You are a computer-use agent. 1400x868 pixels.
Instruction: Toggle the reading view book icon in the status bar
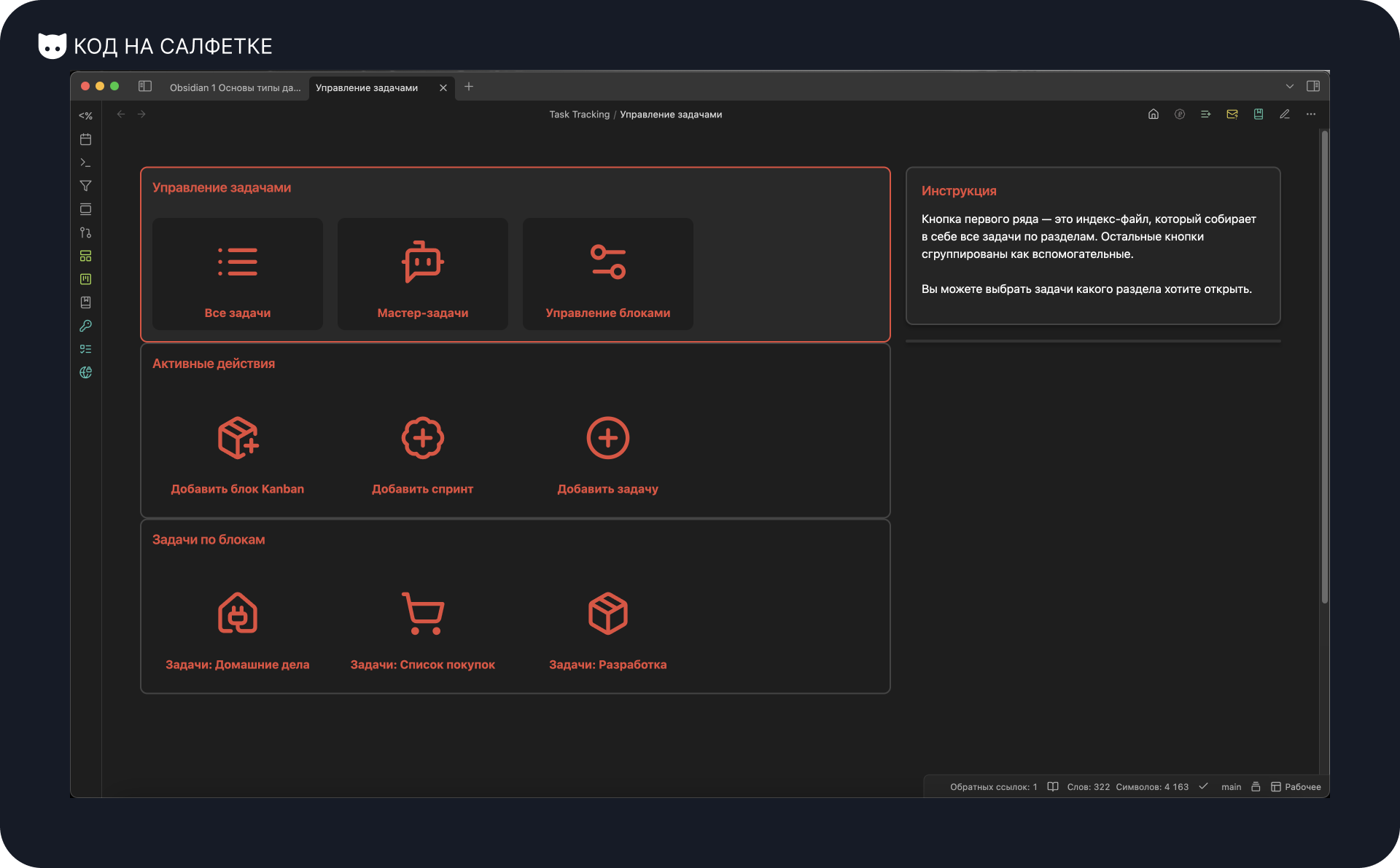pyautogui.click(x=1053, y=787)
